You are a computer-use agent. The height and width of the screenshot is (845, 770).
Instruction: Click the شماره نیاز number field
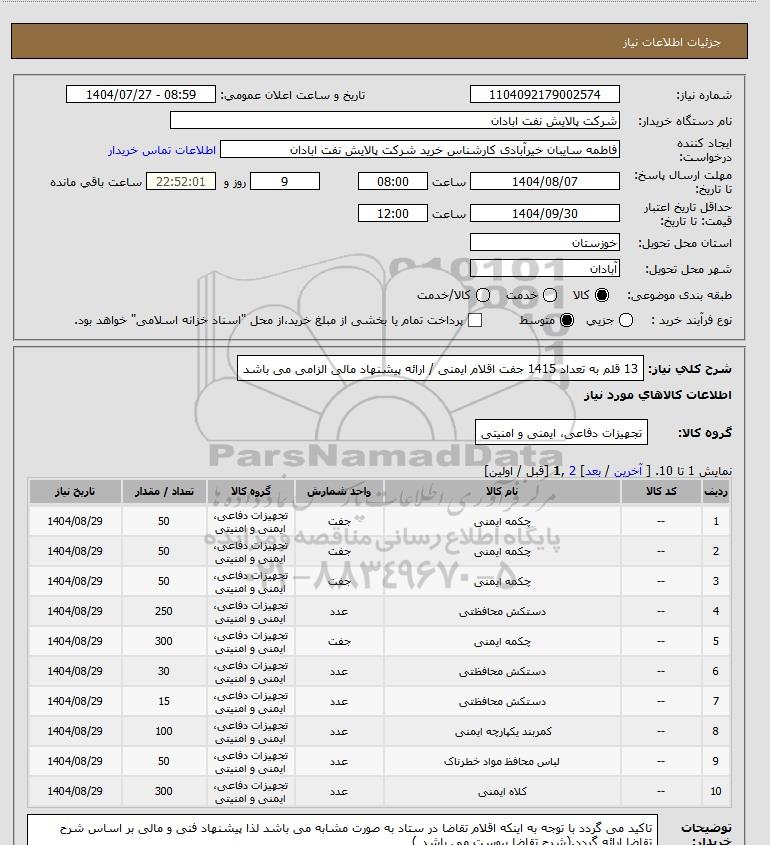coord(545,94)
